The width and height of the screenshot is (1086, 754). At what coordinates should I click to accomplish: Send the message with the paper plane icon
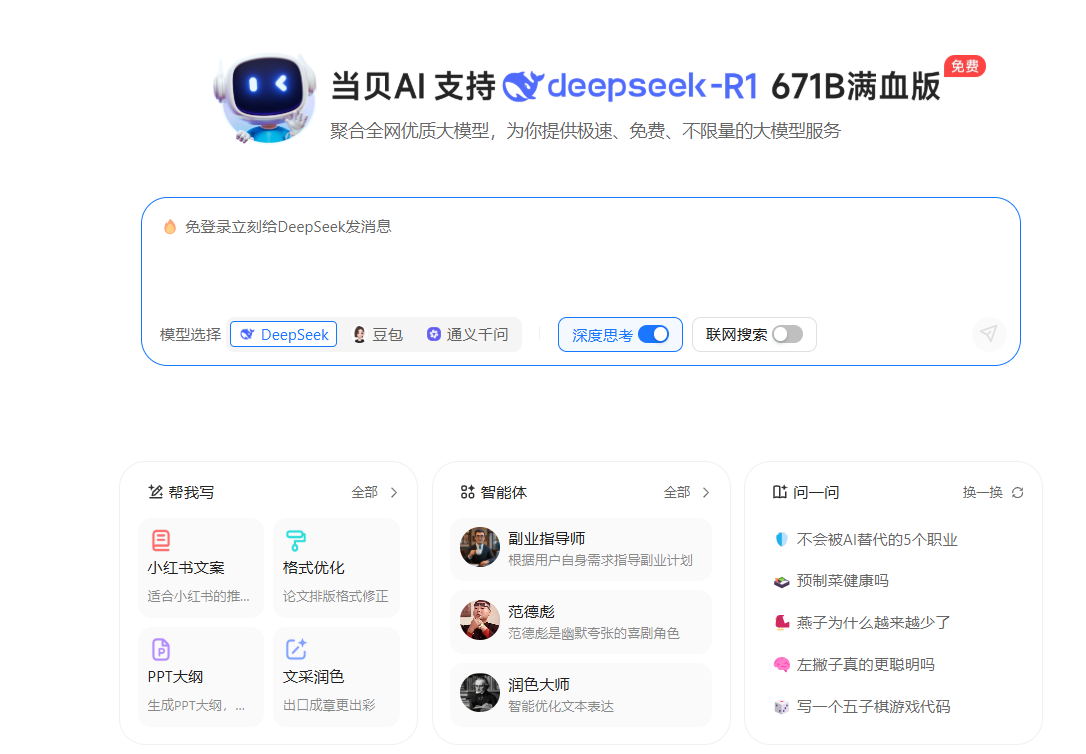pos(988,334)
